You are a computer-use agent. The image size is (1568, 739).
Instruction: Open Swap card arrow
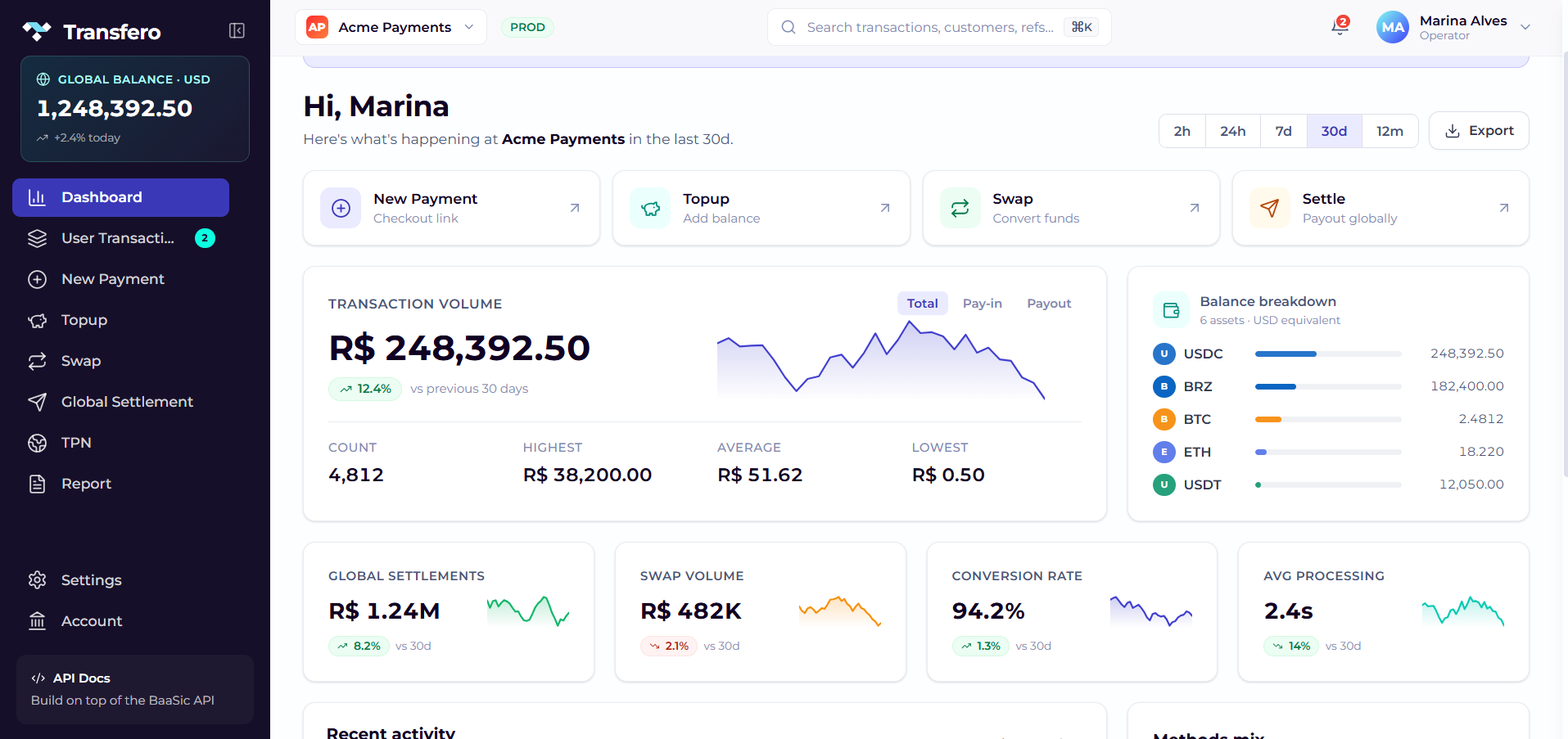[x=1195, y=208]
